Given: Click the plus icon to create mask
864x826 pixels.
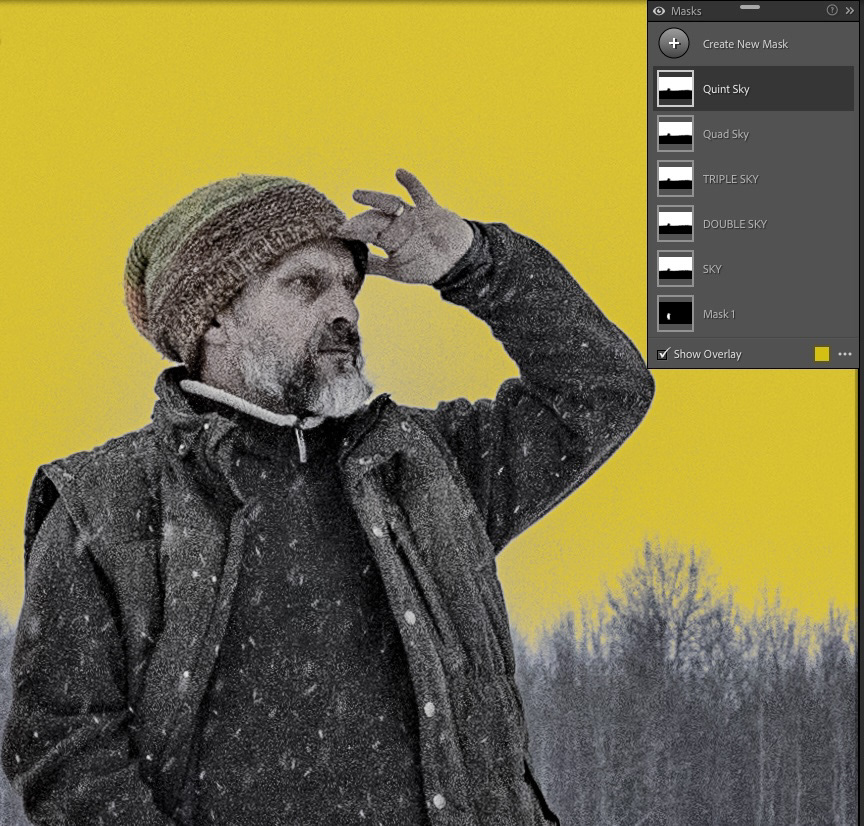Looking at the screenshot, I should [x=674, y=44].
